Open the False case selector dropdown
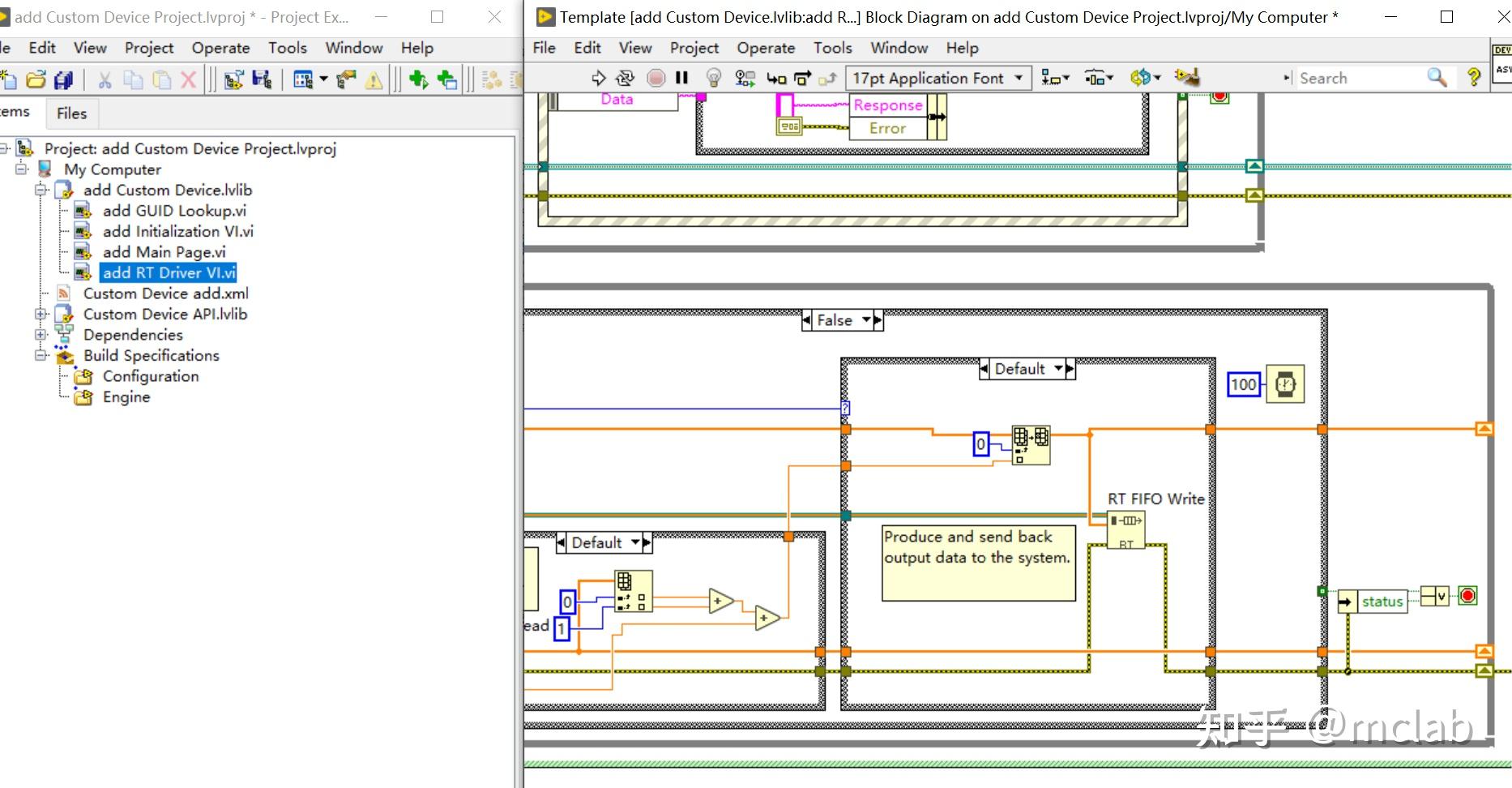 866,320
